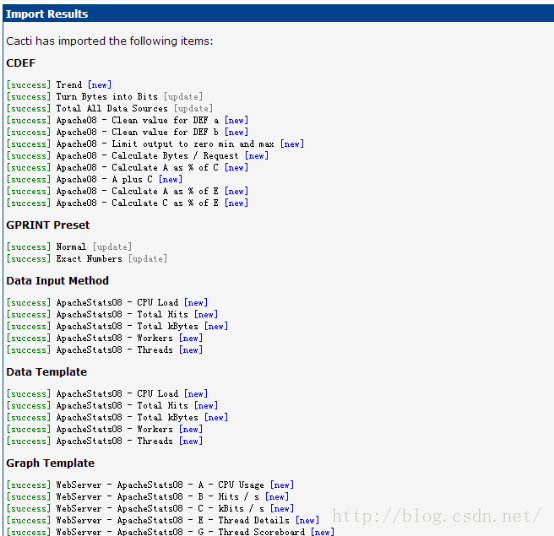Click [new] tag beside A plus C
Image resolution: width=554 pixels, height=536 pixels.
pos(170,179)
